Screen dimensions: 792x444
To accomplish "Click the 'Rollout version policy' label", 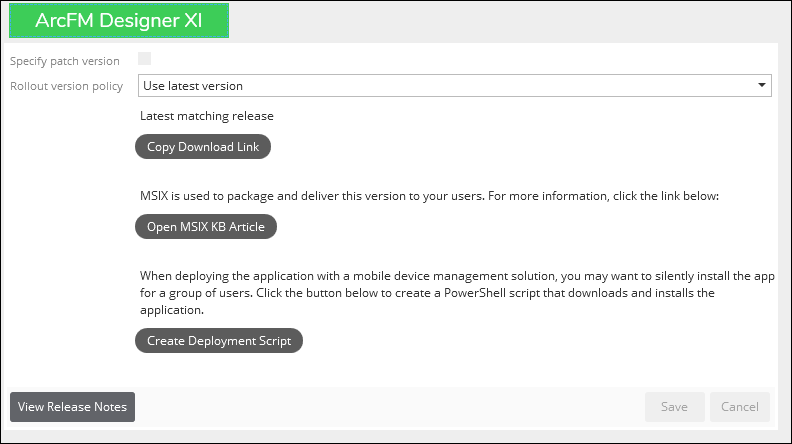I will 67,86.
